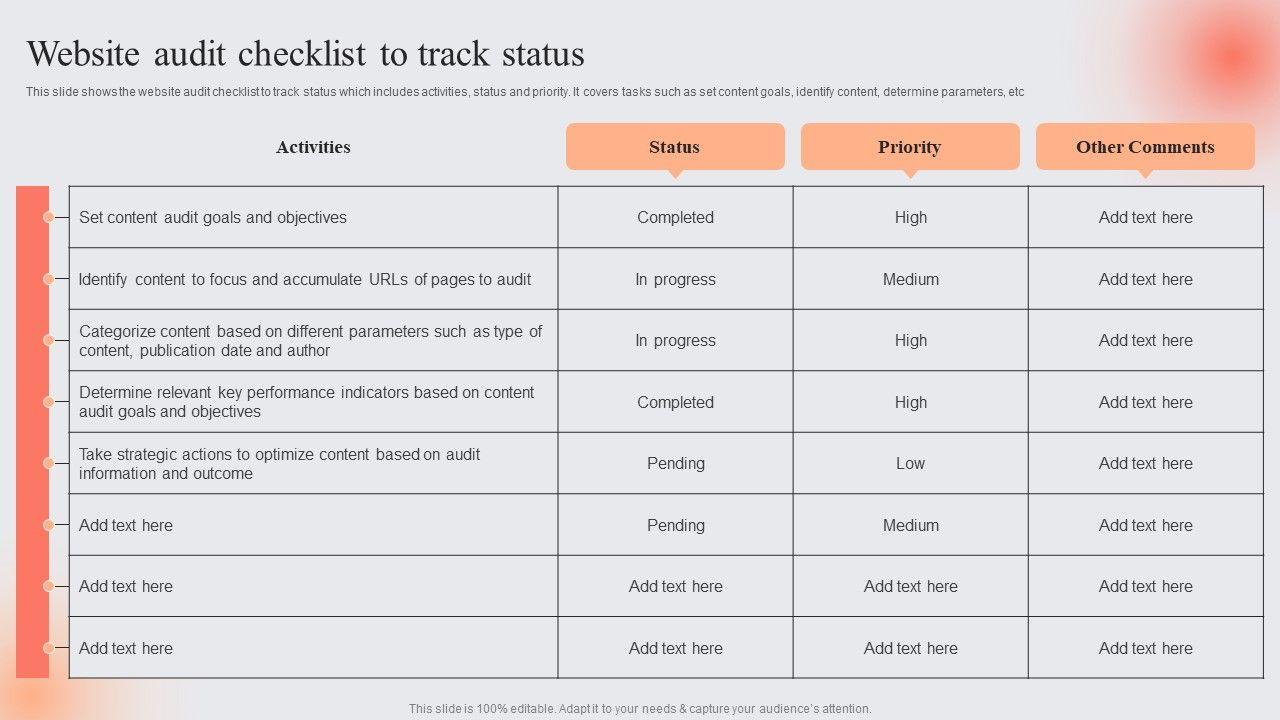Click the Priority header pill
Viewport: 1280px width, 720px height.
(910, 147)
